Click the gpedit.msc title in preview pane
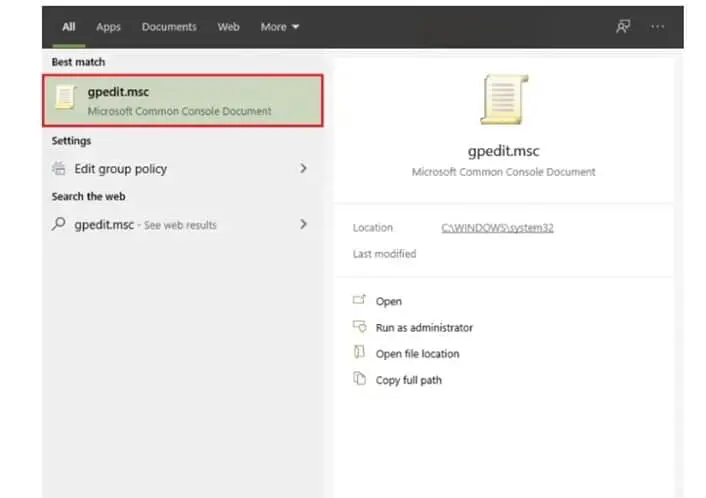 pyautogui.click(x=503, y=151)
